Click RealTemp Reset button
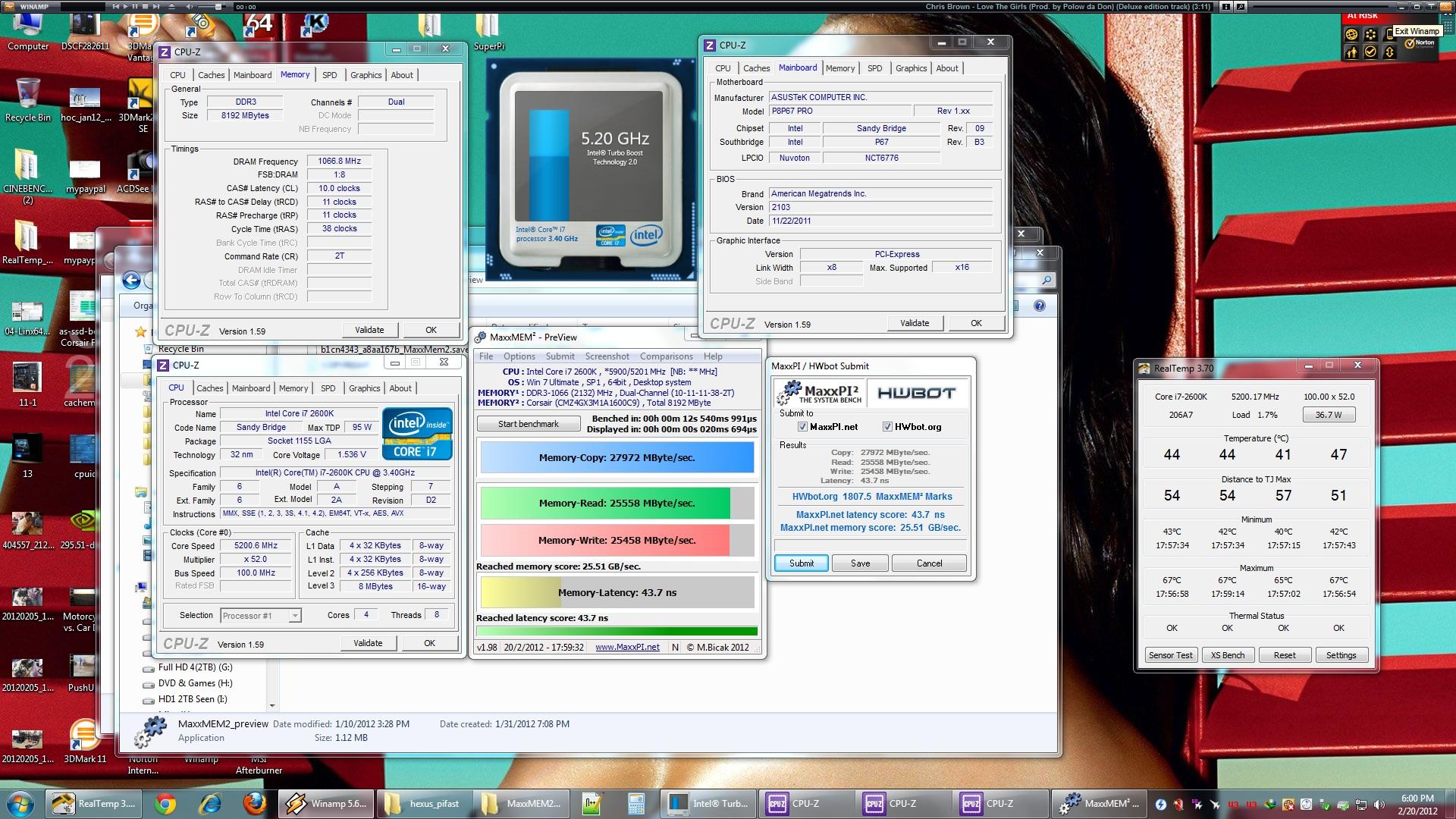 (1285, 655)
